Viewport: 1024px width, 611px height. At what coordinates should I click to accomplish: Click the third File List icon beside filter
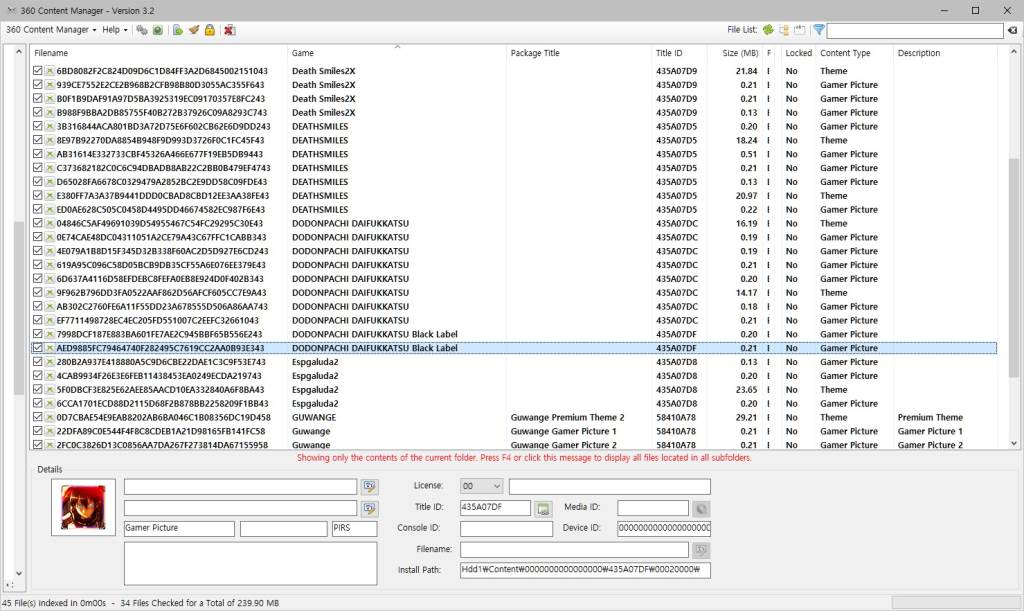pyautogui.click(x=800, y=30)
